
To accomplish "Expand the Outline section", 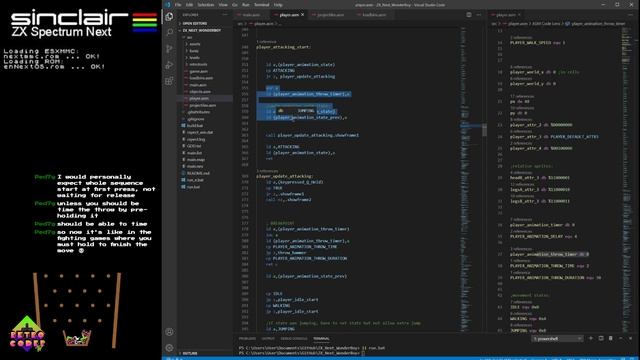I will [205, 353].
